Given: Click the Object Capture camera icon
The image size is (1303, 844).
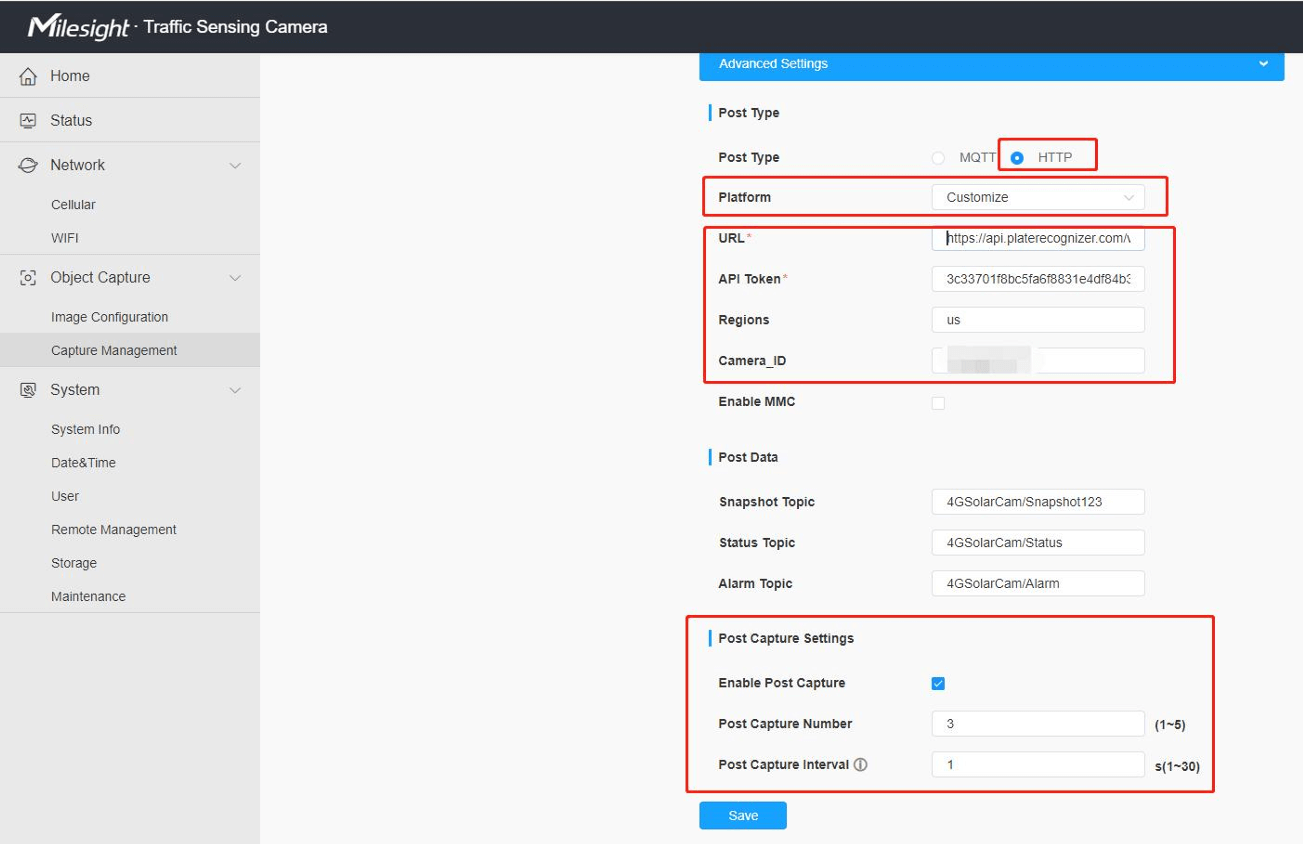Looking at the screenshot, I should point(28,278).
